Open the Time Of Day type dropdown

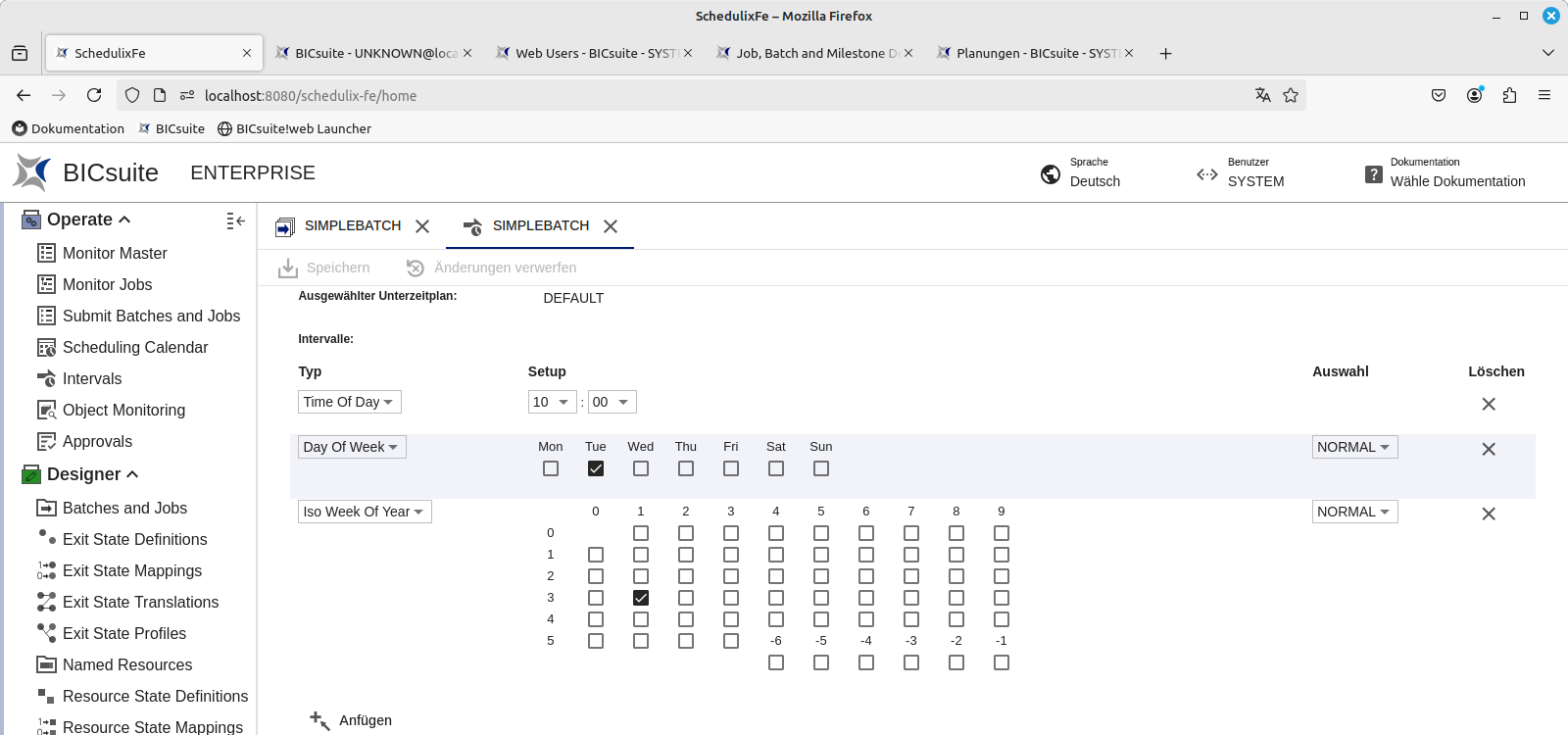(349, 402)
